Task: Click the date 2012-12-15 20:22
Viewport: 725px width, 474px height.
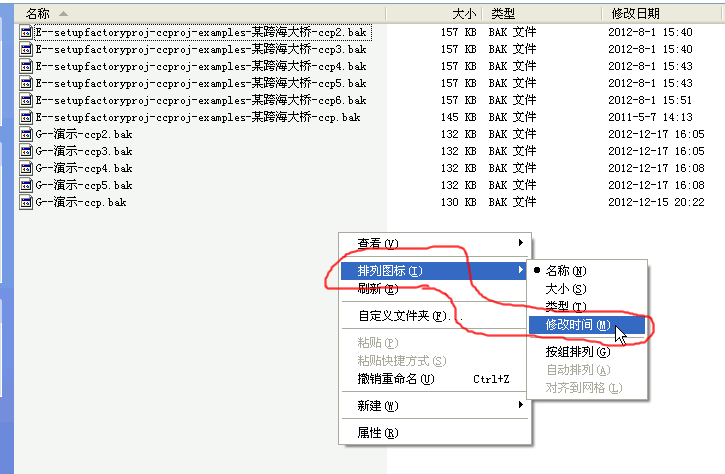Action: click(656, 202)
